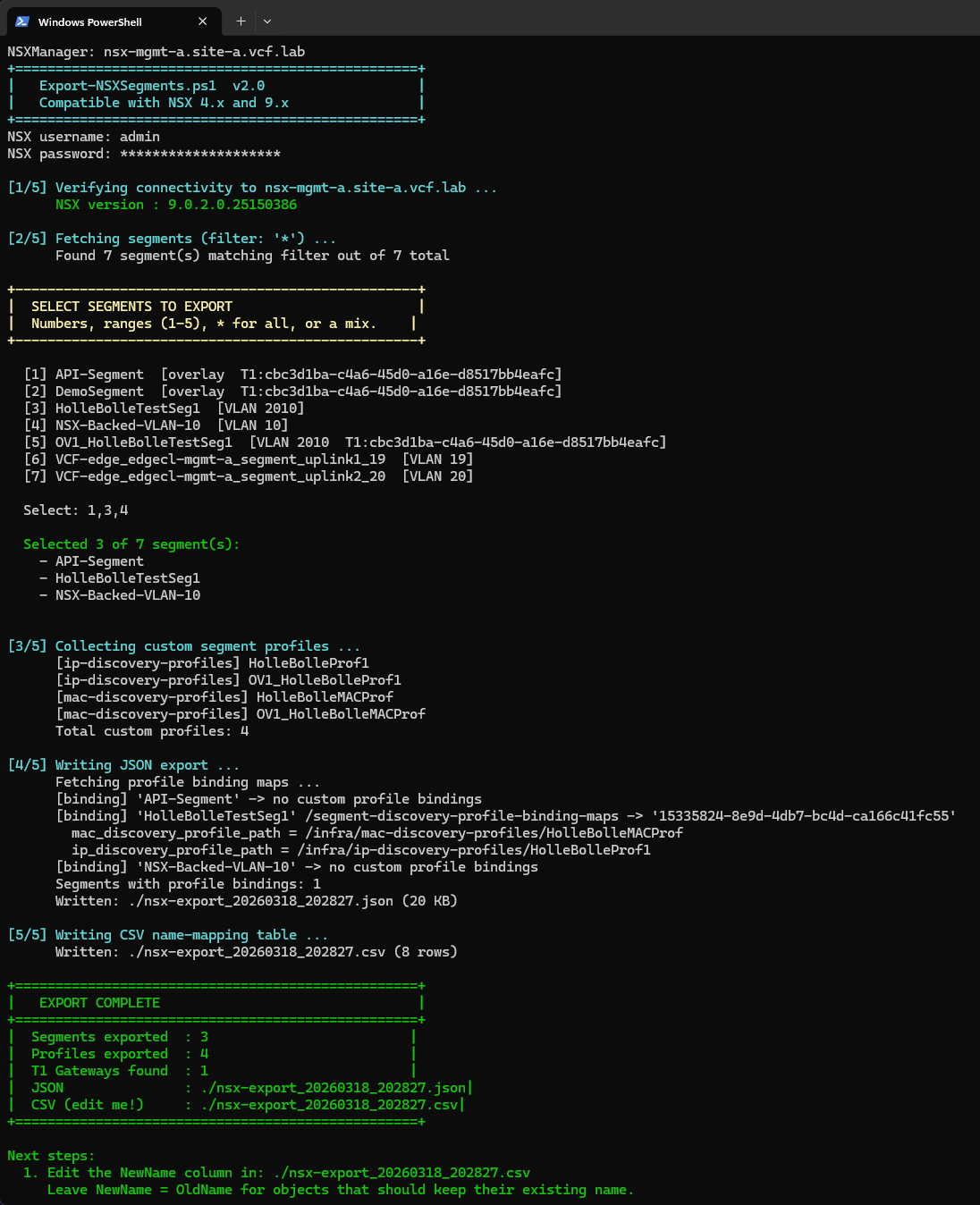Click the "Next steps:" heading
The image size is (980, 1205).
[x=51, y=1156]
